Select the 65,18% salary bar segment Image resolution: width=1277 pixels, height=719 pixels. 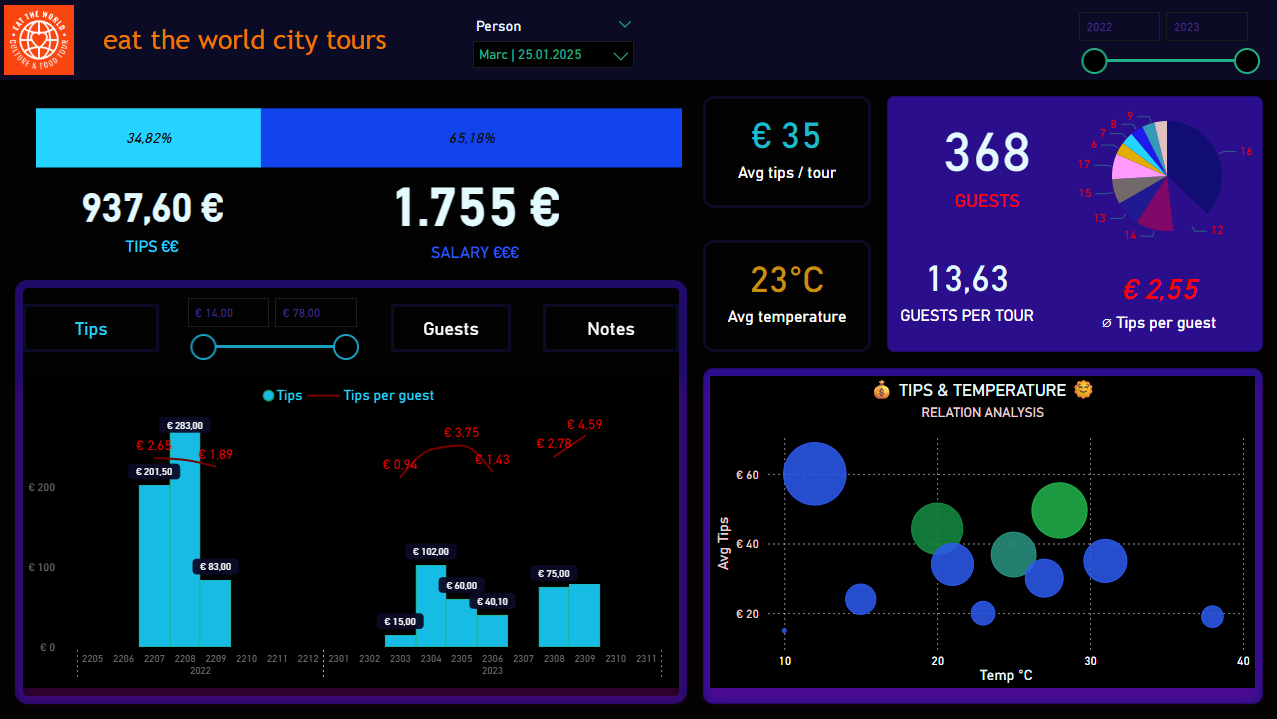coord(471,138)
